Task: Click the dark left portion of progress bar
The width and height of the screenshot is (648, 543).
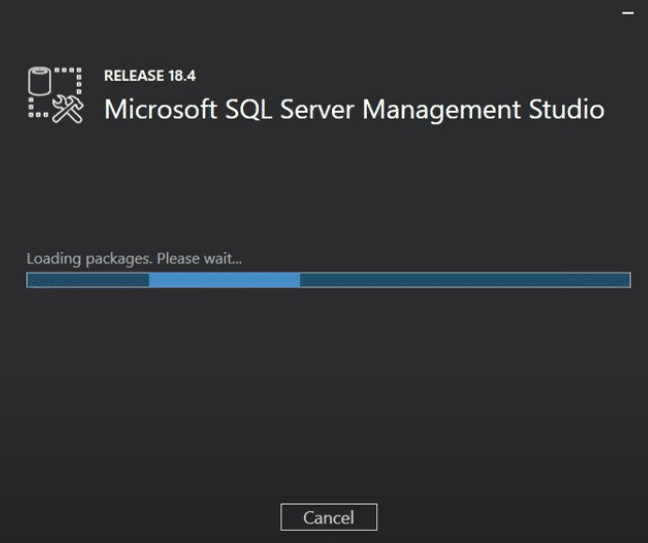Action: (88, 280)
